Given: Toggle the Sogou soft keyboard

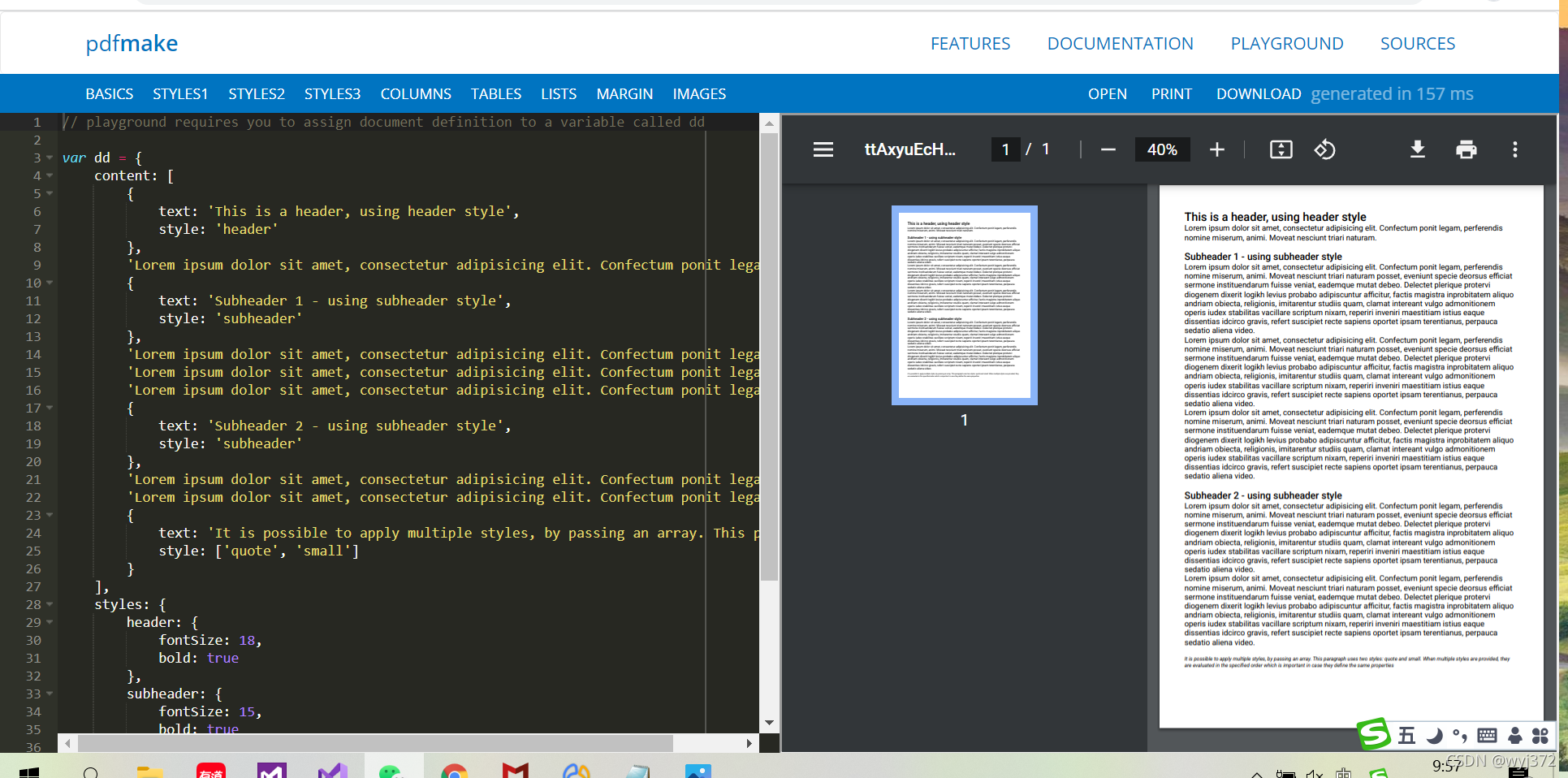Looking at the screenshot, I should click(1487, 735).
